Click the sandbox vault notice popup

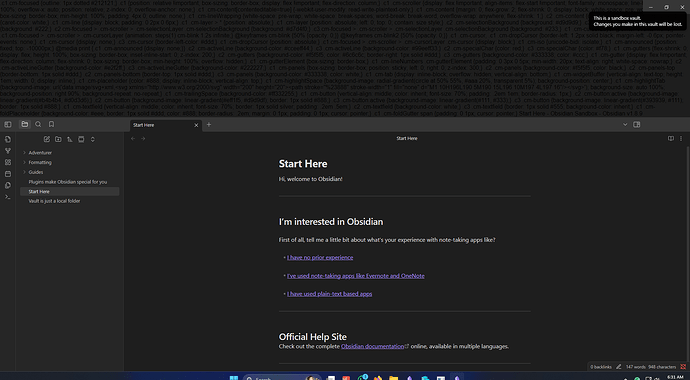[637, 21]
